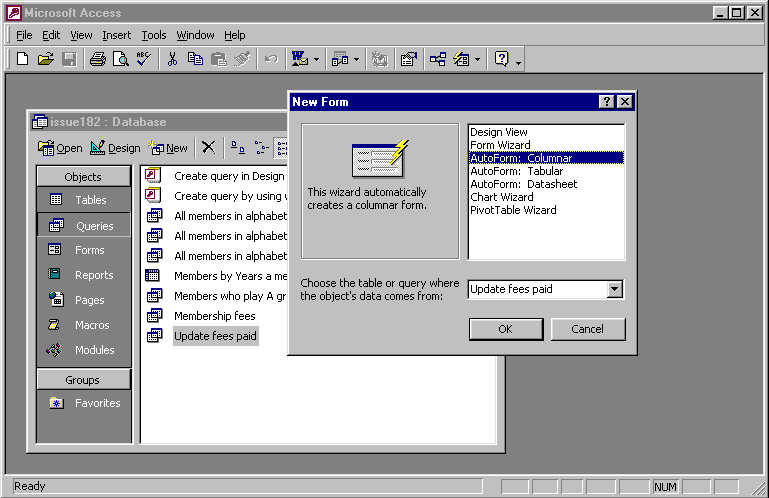
Task: Click the Open database folder icon
Action: click(46, 59)
